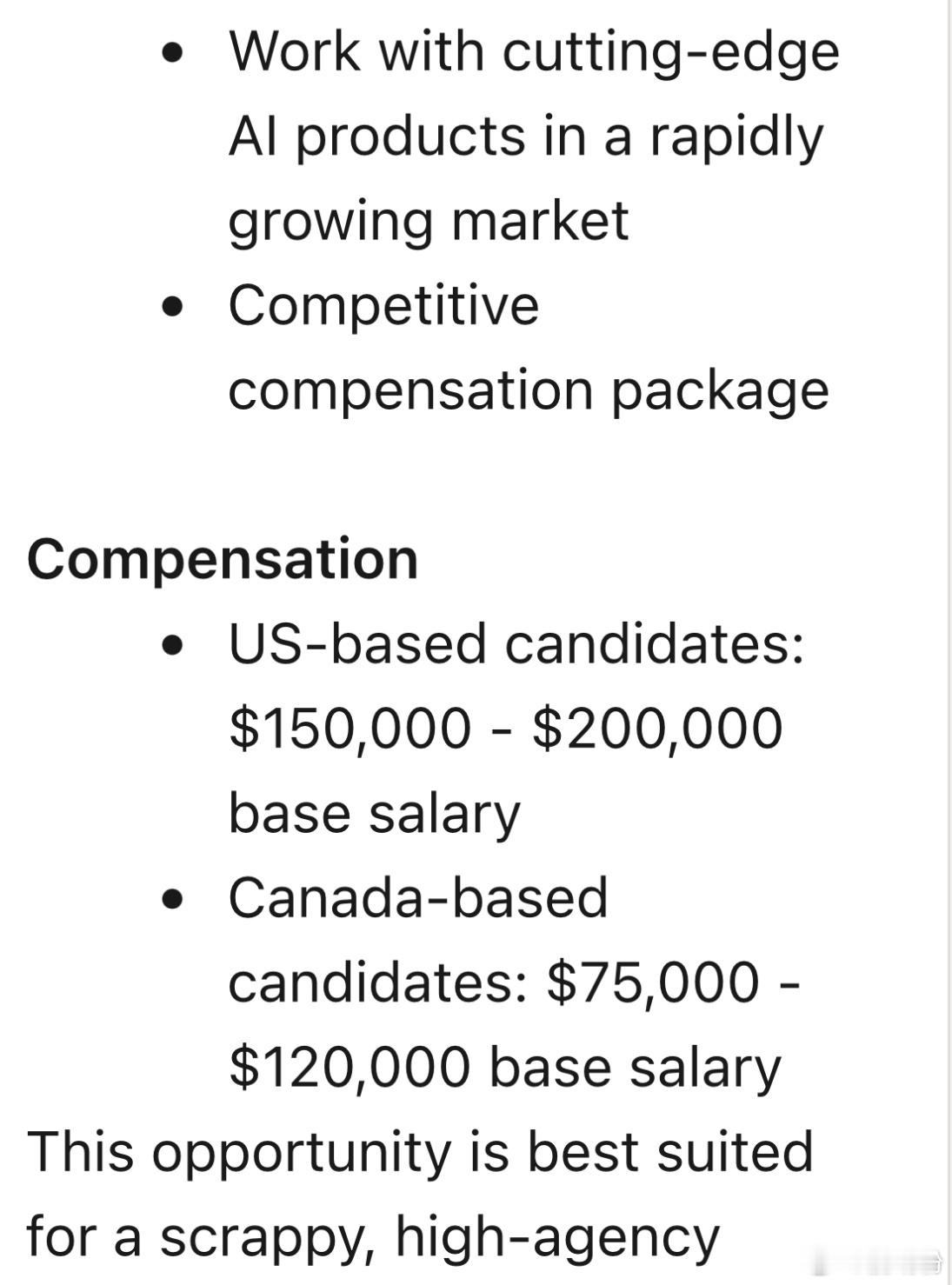The image size is (952, 1285).
Task: Click the 'growing market' text
Action: (428, 222)
